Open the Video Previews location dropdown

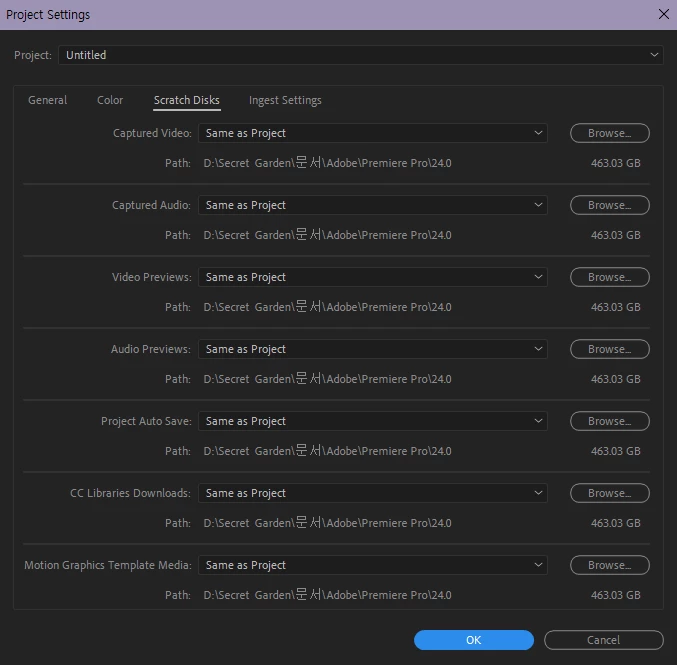click(x=373, y=277)
